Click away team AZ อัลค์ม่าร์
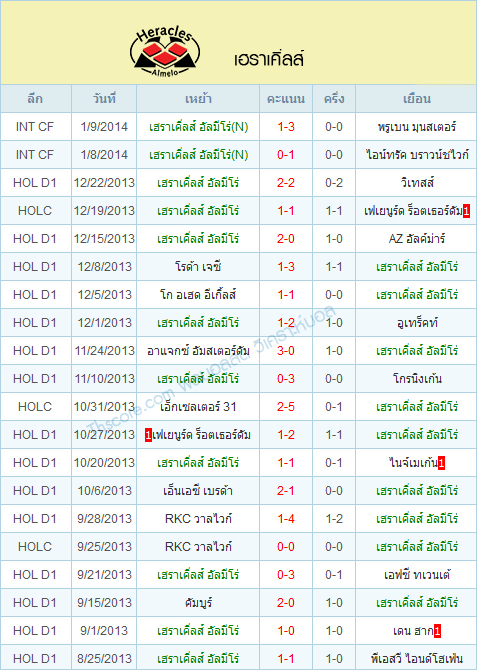477x670 pixels. point(417,239)
